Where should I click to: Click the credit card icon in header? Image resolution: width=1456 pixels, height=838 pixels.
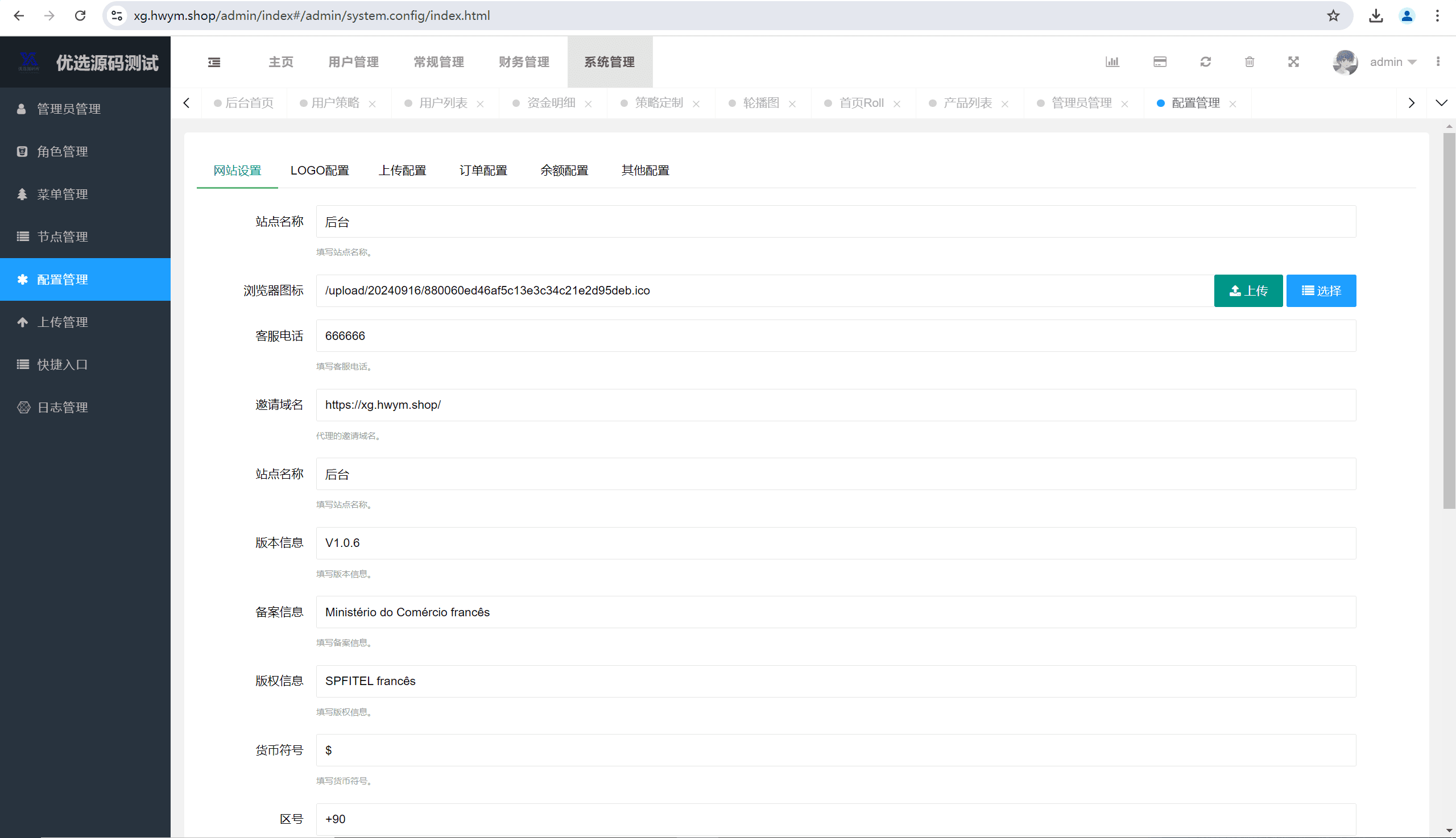point(1160,61)
